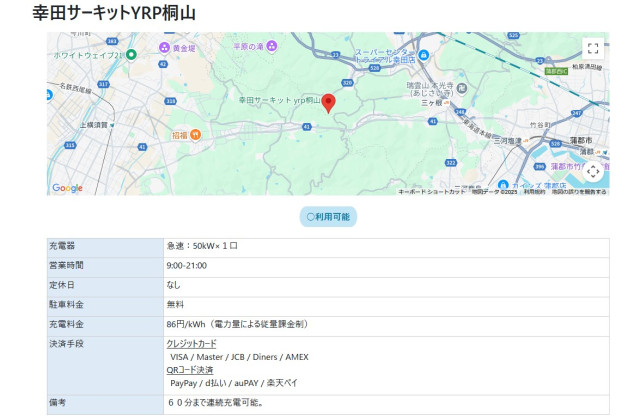Open the 招福 restaurant marker icon

tap(196, 135)
